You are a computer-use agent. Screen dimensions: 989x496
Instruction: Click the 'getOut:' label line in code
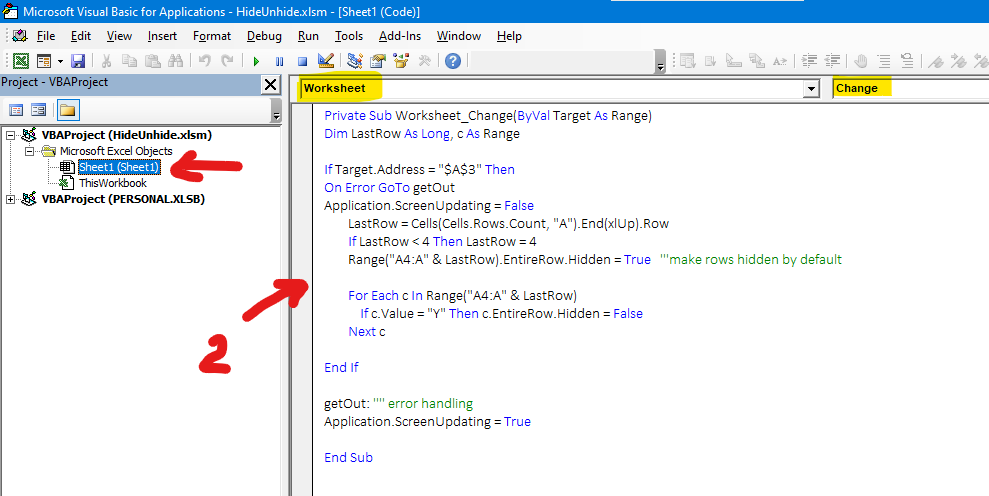tap(399, 403)
